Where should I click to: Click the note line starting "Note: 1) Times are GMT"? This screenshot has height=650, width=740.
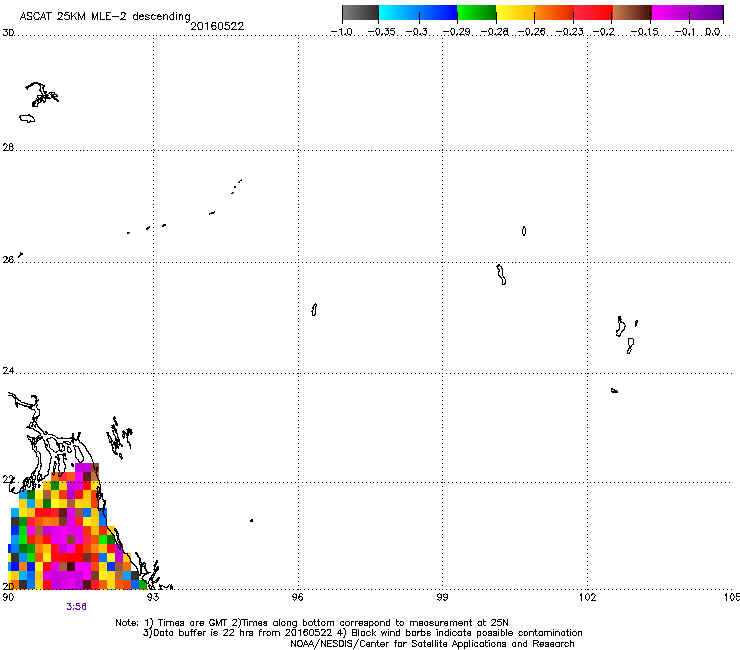pos(312,623)
